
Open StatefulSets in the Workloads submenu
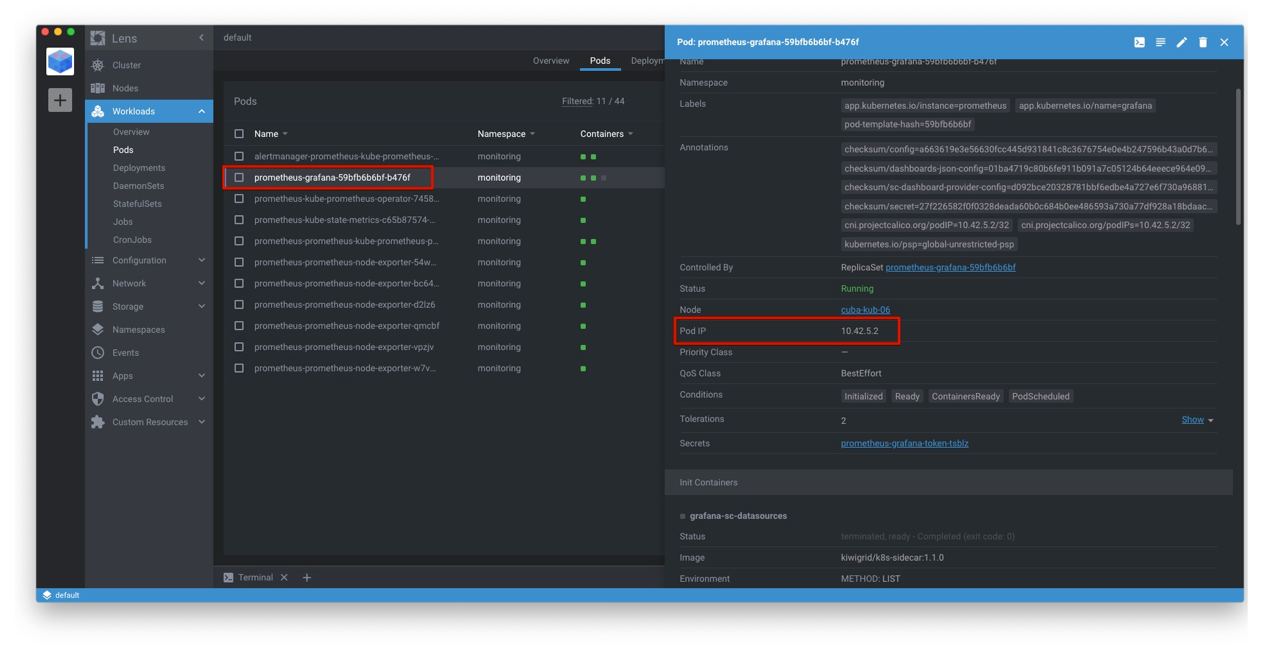137,204
